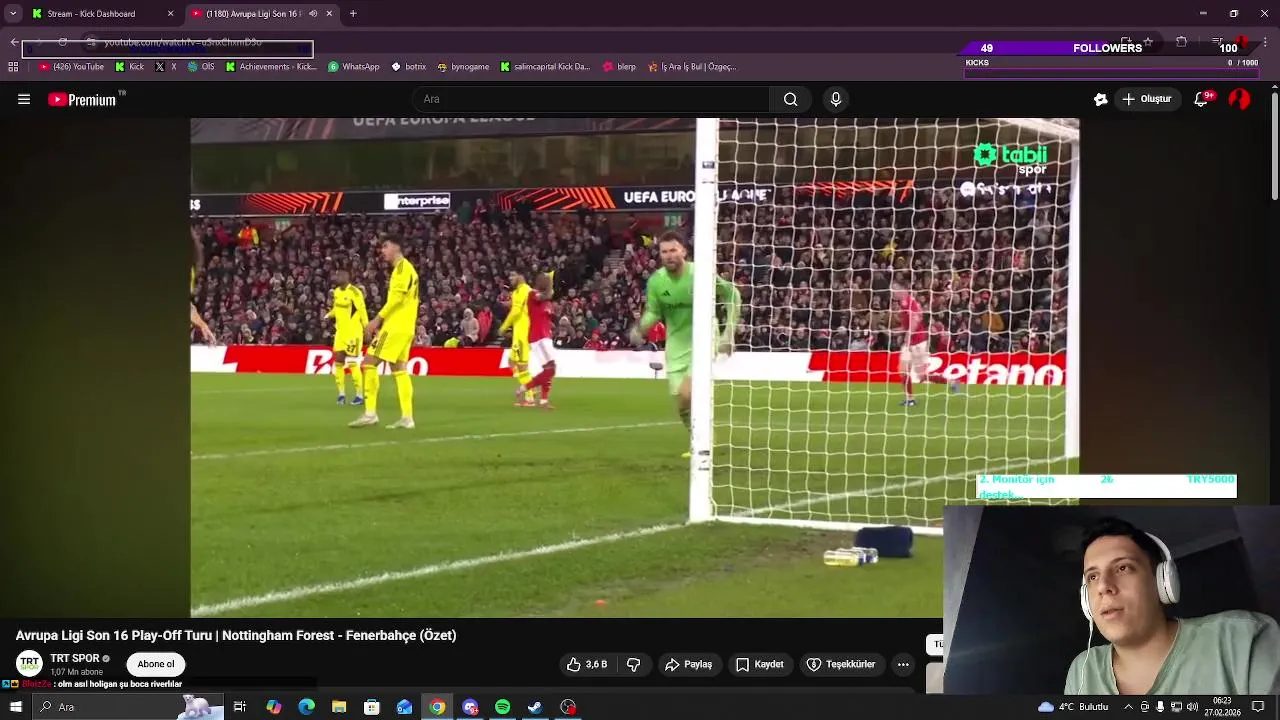This screenshot has width=1280, height=720.
Task: Open Achievements - Kick bookmark
Action: 271,67
